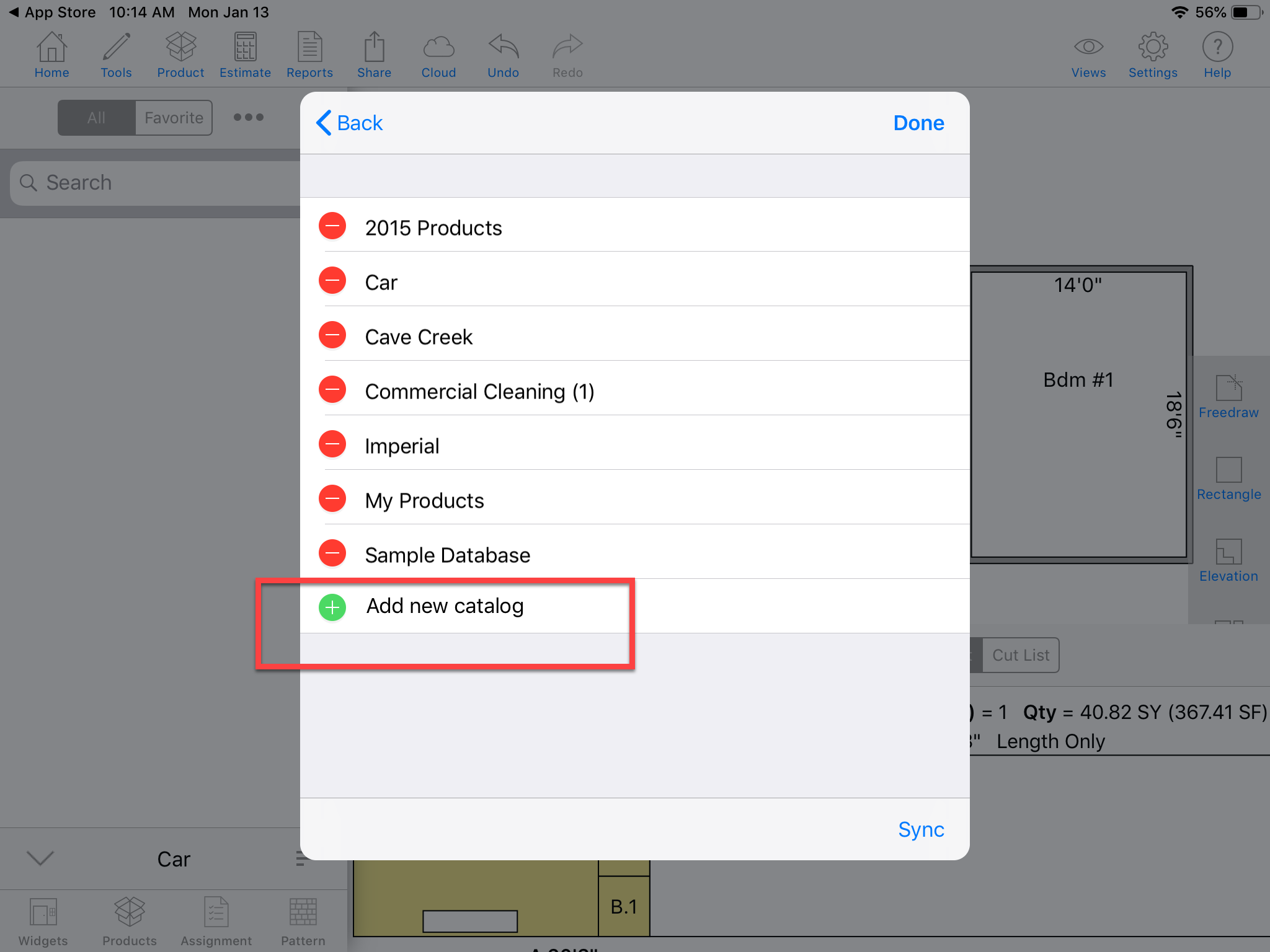Viewport: 1270px width, 952px height.
Task: Tap red minus next to Cave Creek
Action: [x=332, y=335]
